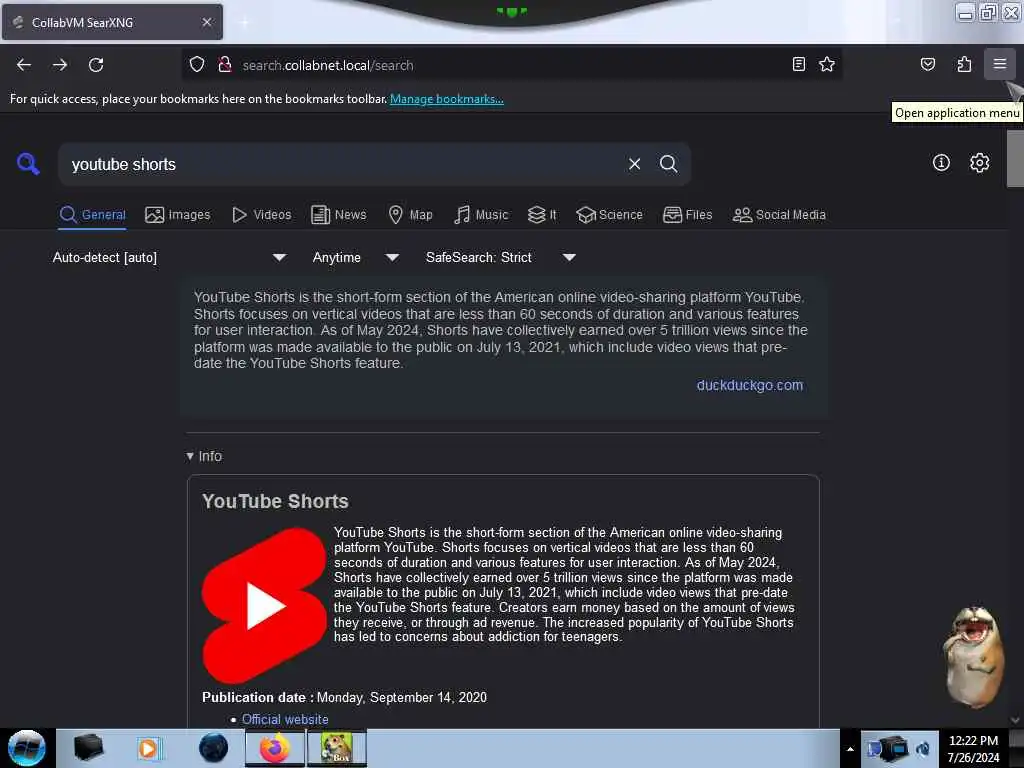
Task: Click the YouTube Shorts logo image
Action: coord(264,605)
